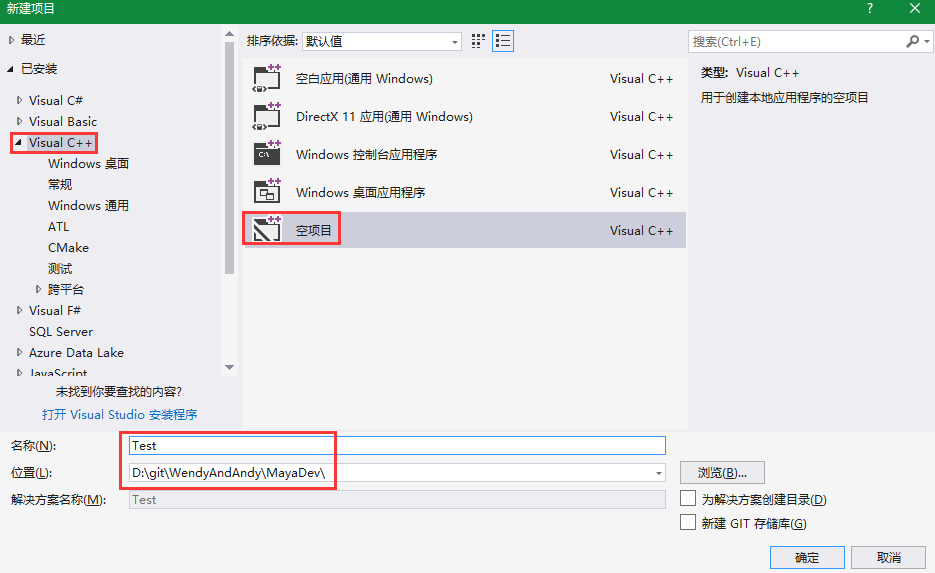Click the 空项目 template name

click(x=314, y=230)
